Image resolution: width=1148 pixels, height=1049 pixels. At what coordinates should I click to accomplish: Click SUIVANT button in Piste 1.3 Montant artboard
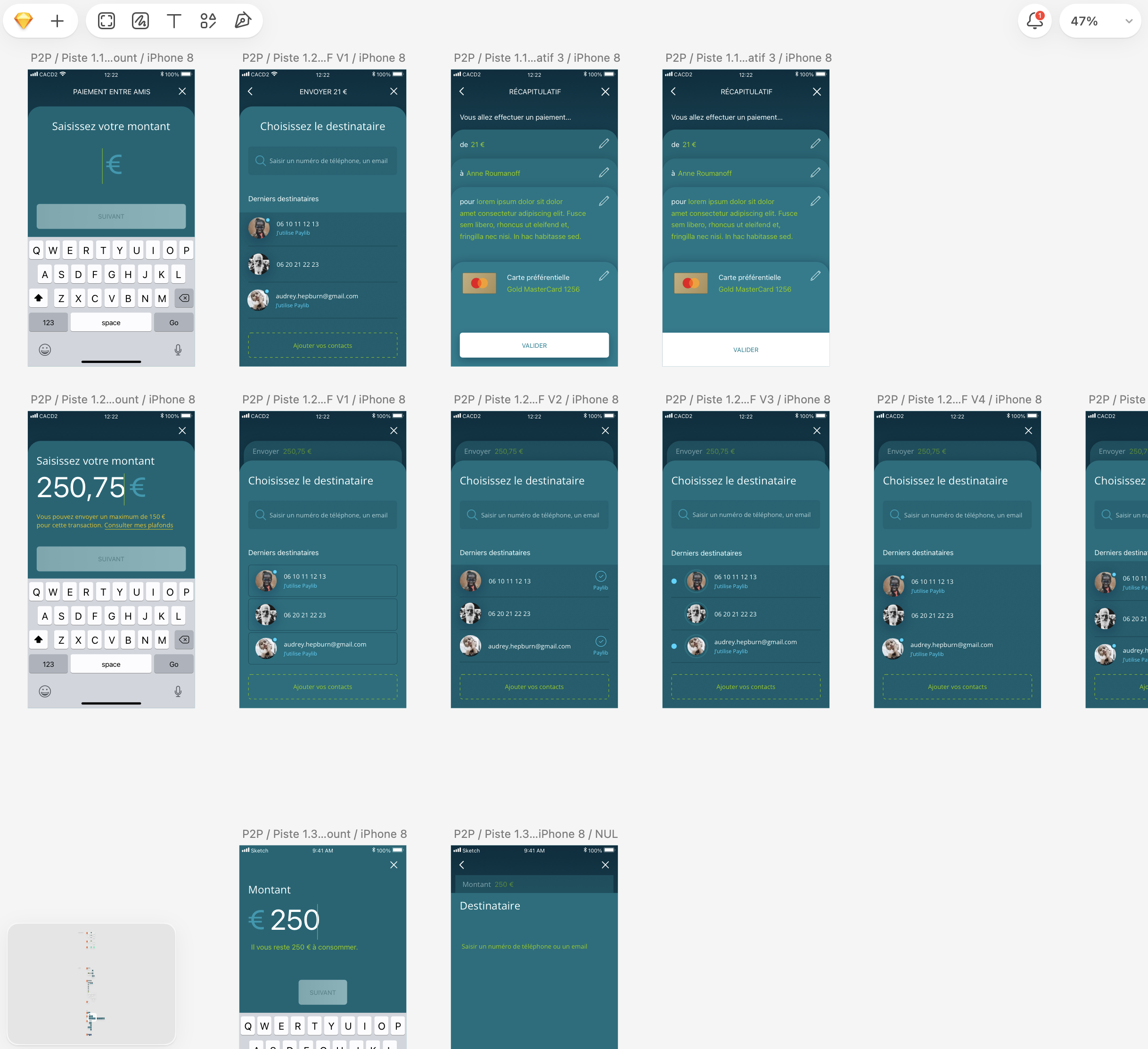click(322, 992)
